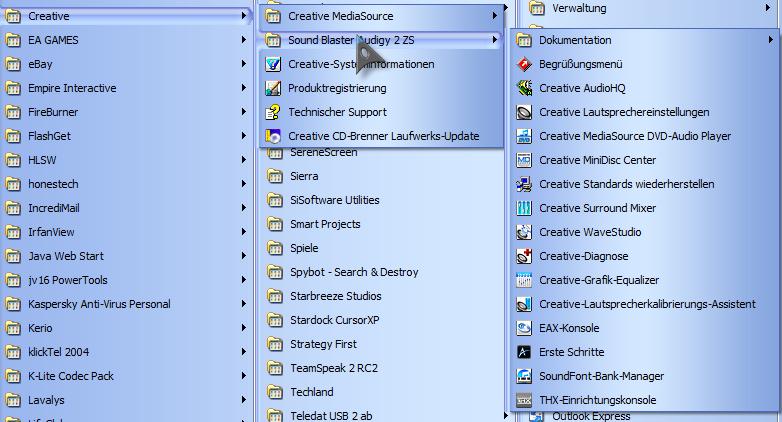Open the Kerio menu entry

tap(126, 328)
